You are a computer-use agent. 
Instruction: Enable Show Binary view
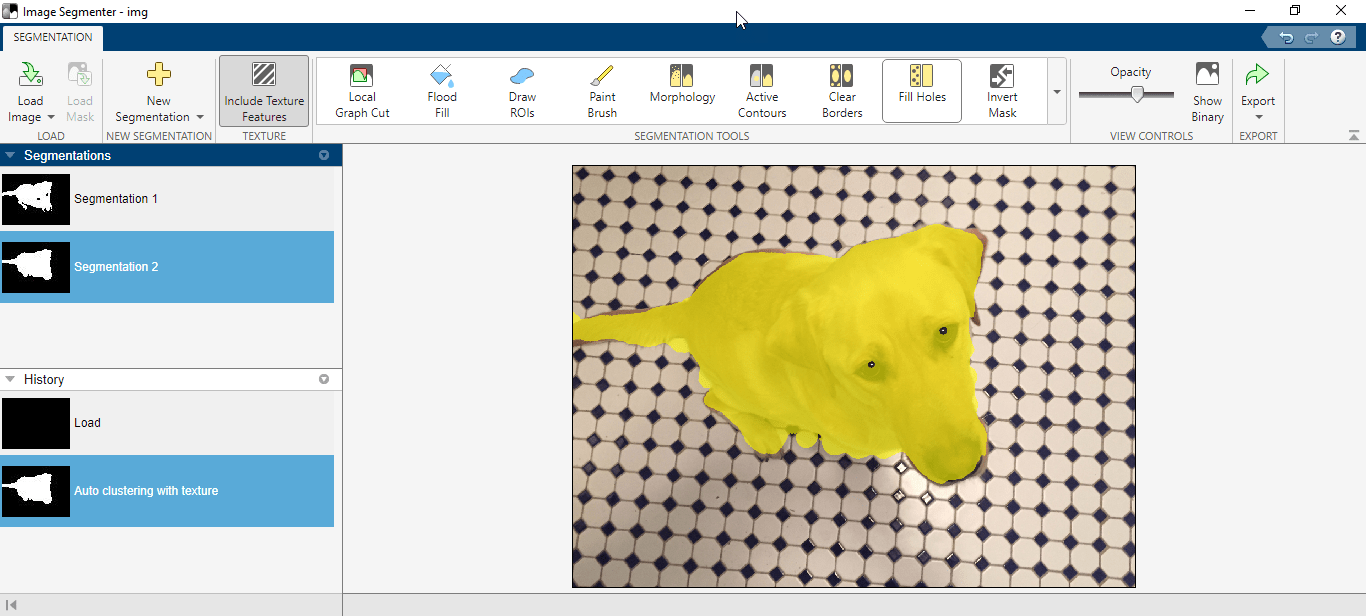click(x=1207, y=90)
